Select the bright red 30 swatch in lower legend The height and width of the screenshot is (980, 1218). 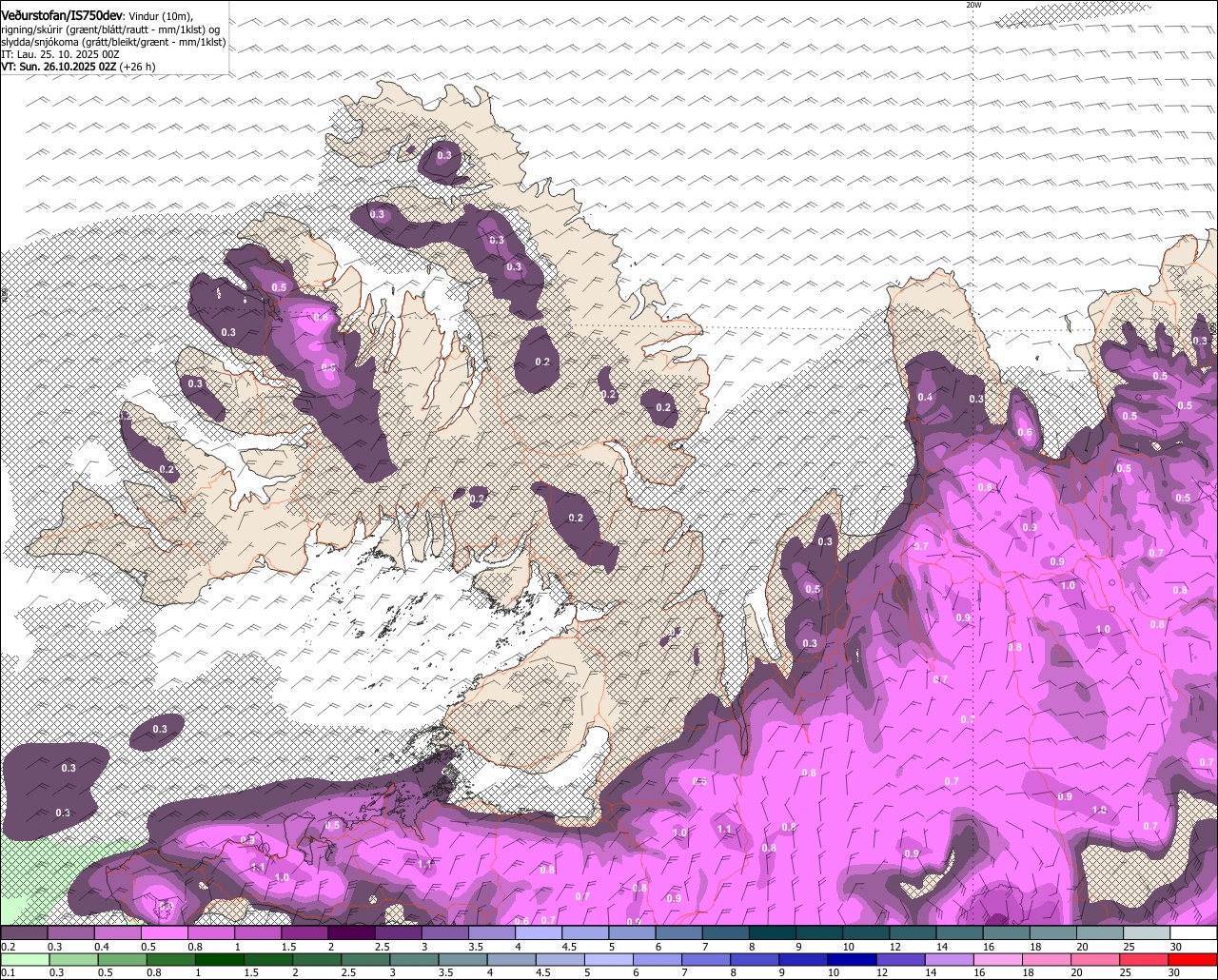[1192, 959]
